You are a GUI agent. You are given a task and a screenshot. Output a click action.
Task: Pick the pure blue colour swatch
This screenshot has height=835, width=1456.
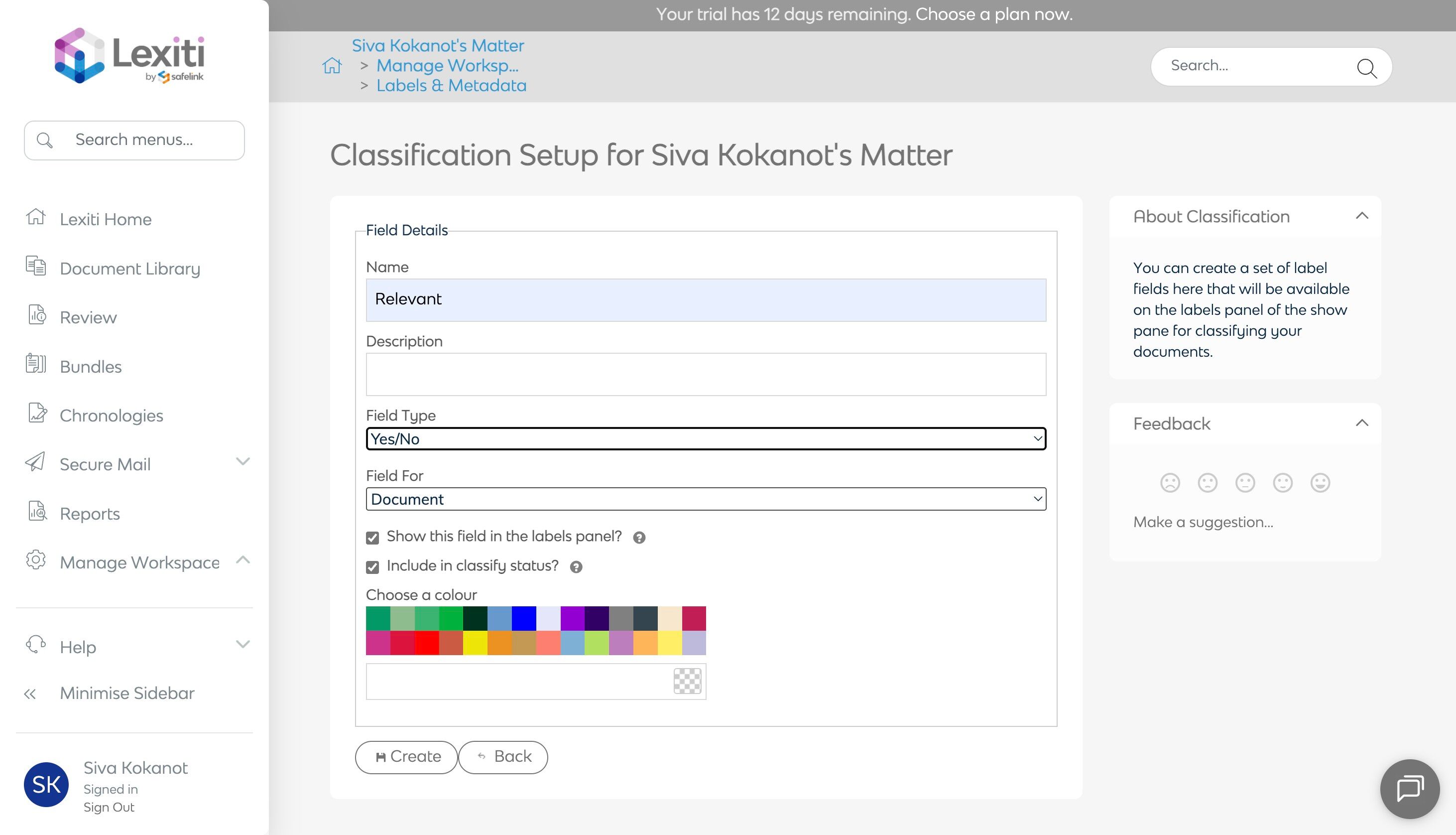coord(524,618)
